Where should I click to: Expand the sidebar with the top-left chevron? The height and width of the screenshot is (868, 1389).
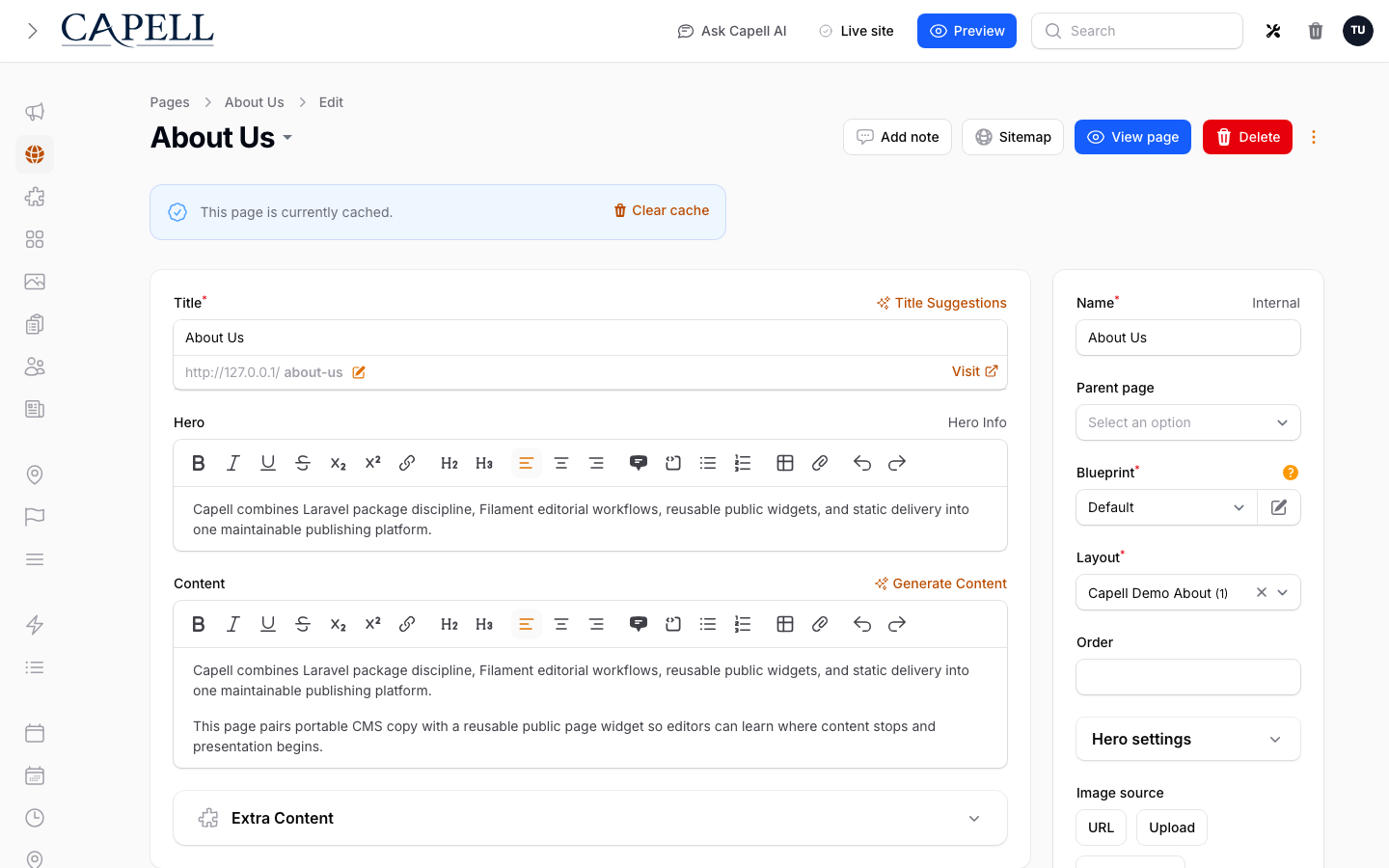[x=33, y=31]
